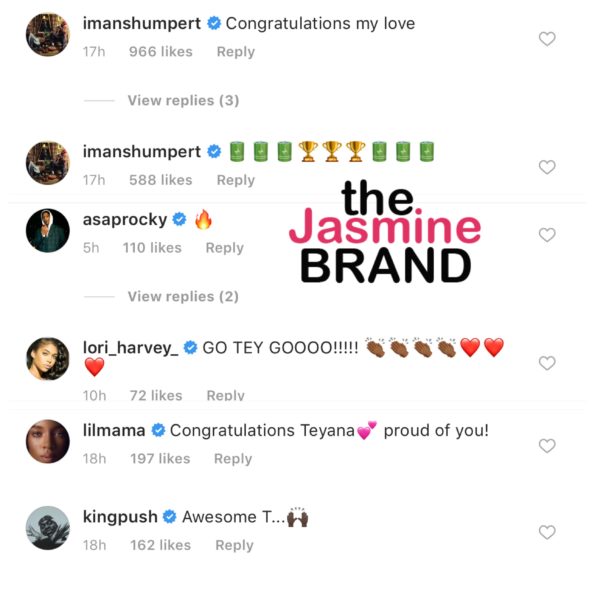
Task: View 197 likes on lilmama's comment
Action: (160, 459)
